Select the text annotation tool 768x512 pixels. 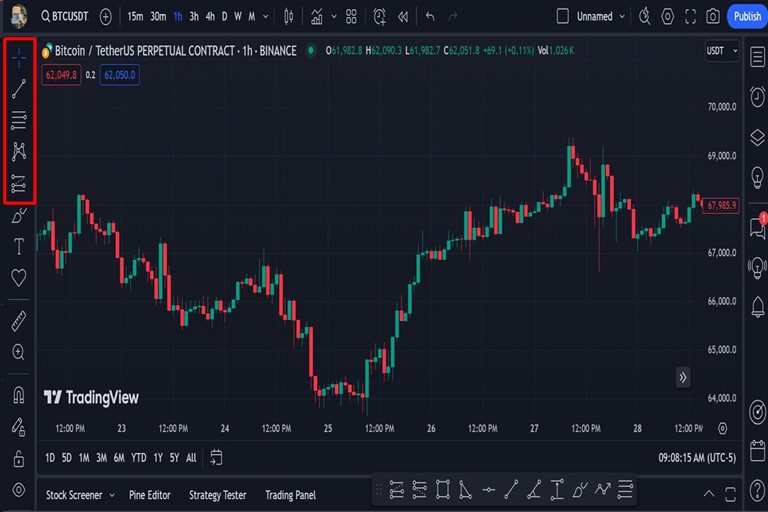click(19, 246)
